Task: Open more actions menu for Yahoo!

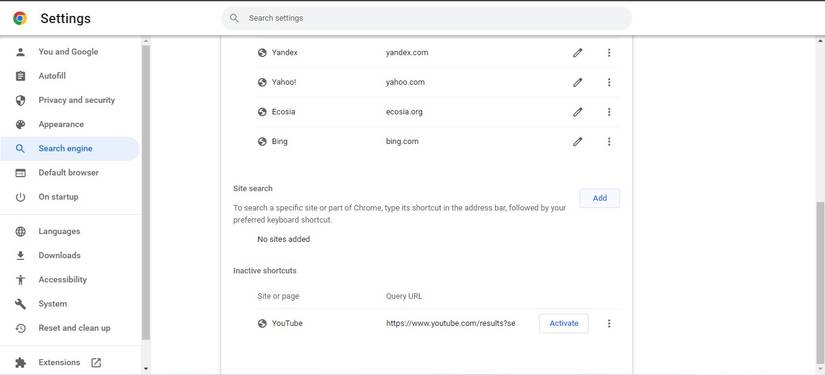Action: (x=609, y=82)
